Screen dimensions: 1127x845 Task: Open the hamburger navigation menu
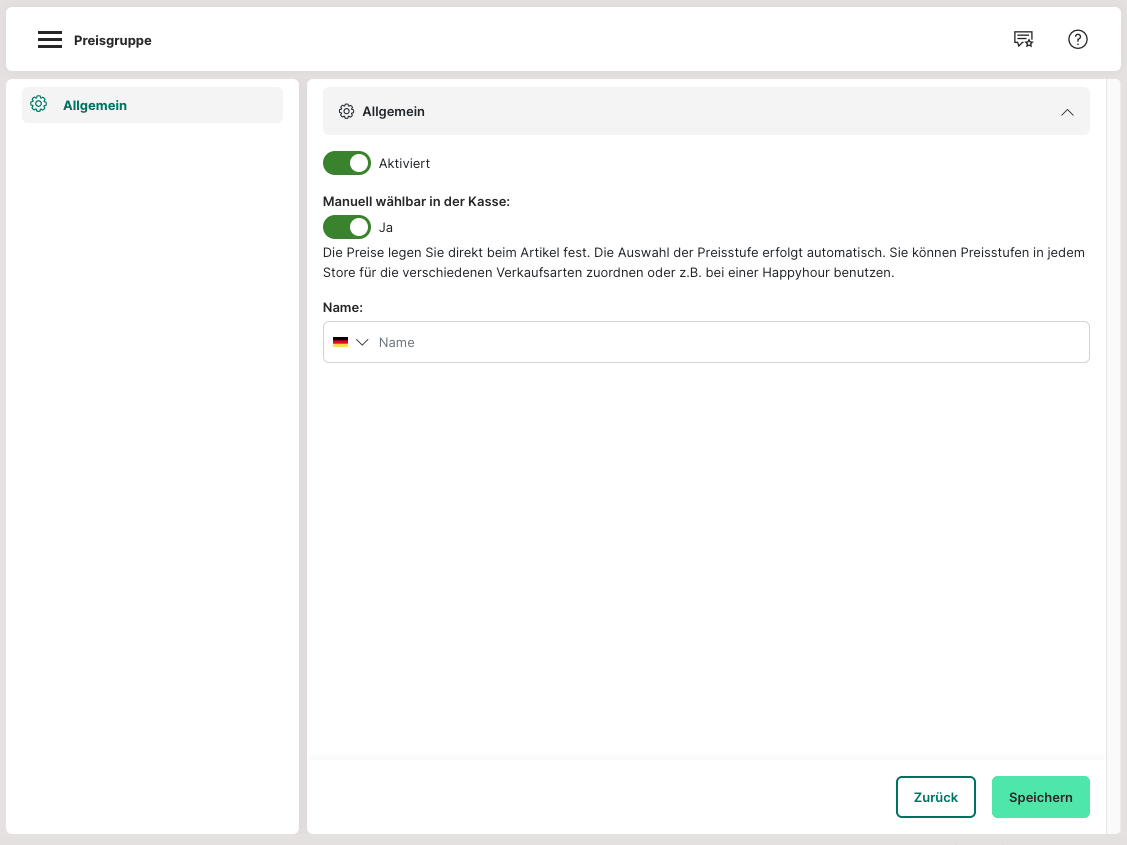tap(50, 40)
